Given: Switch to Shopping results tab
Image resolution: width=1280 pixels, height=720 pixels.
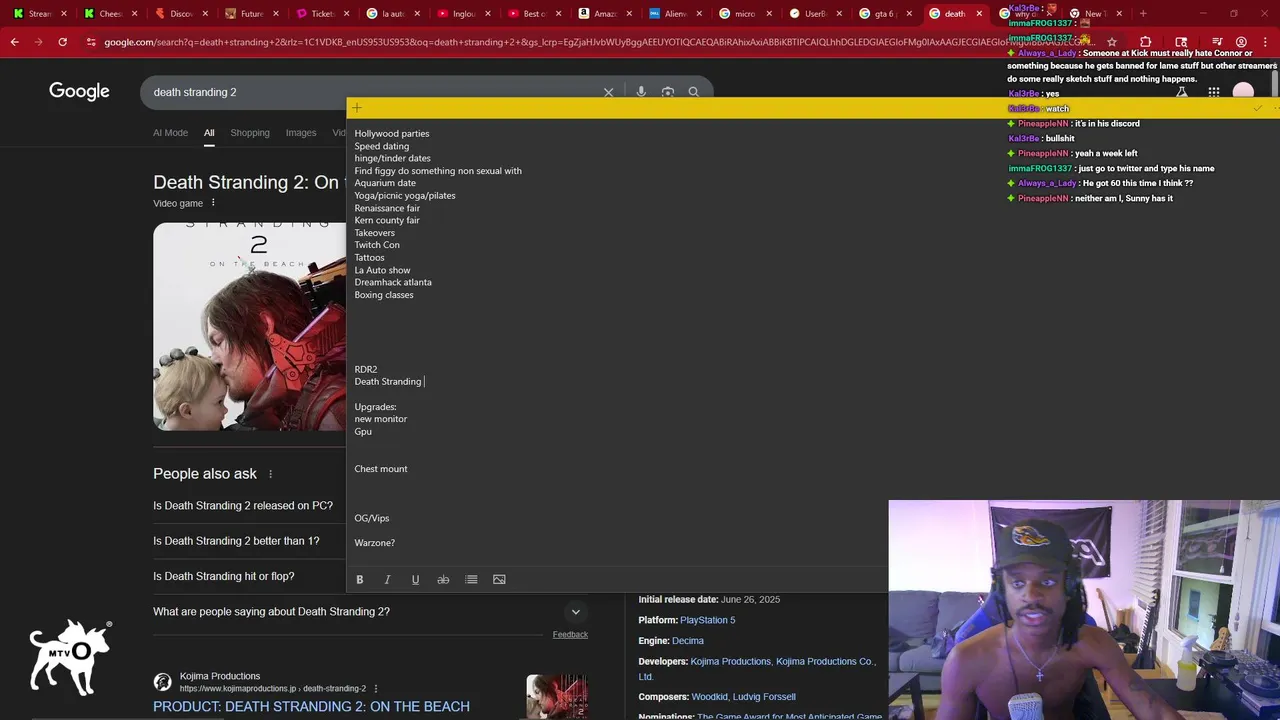Looking at the screenshot, I should click(250, 133).
